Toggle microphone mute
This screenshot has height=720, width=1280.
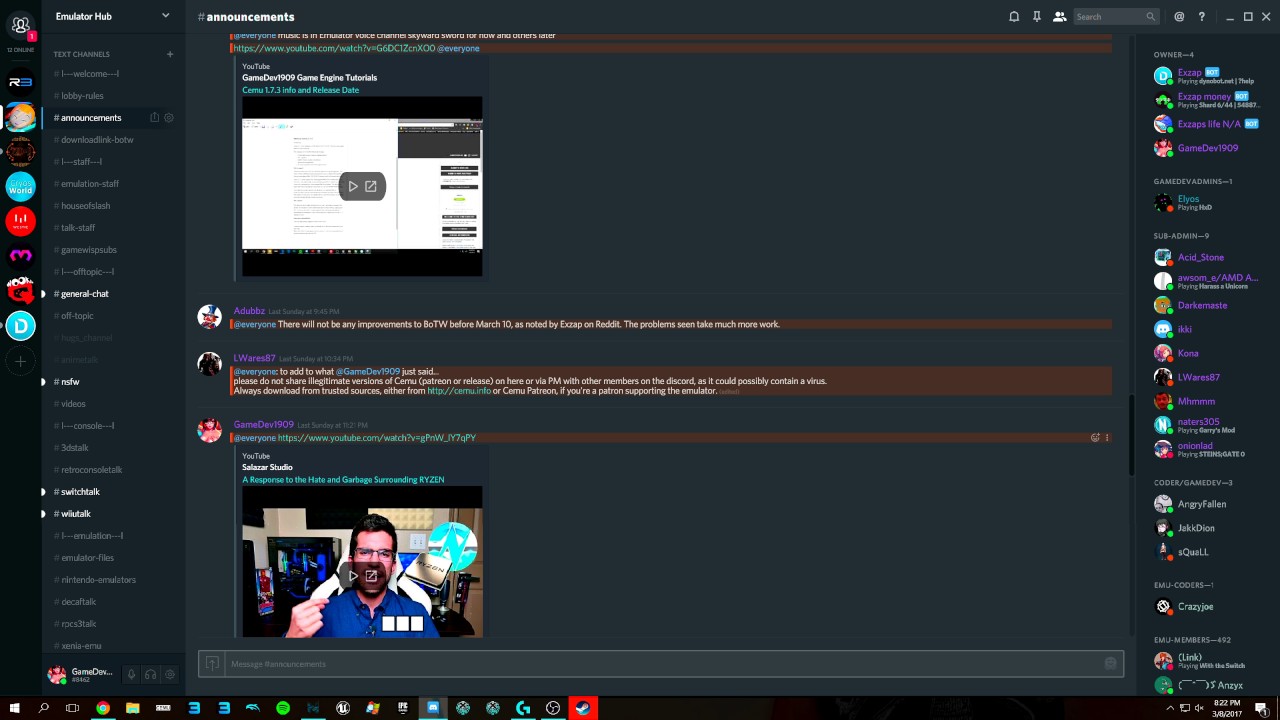131,675
